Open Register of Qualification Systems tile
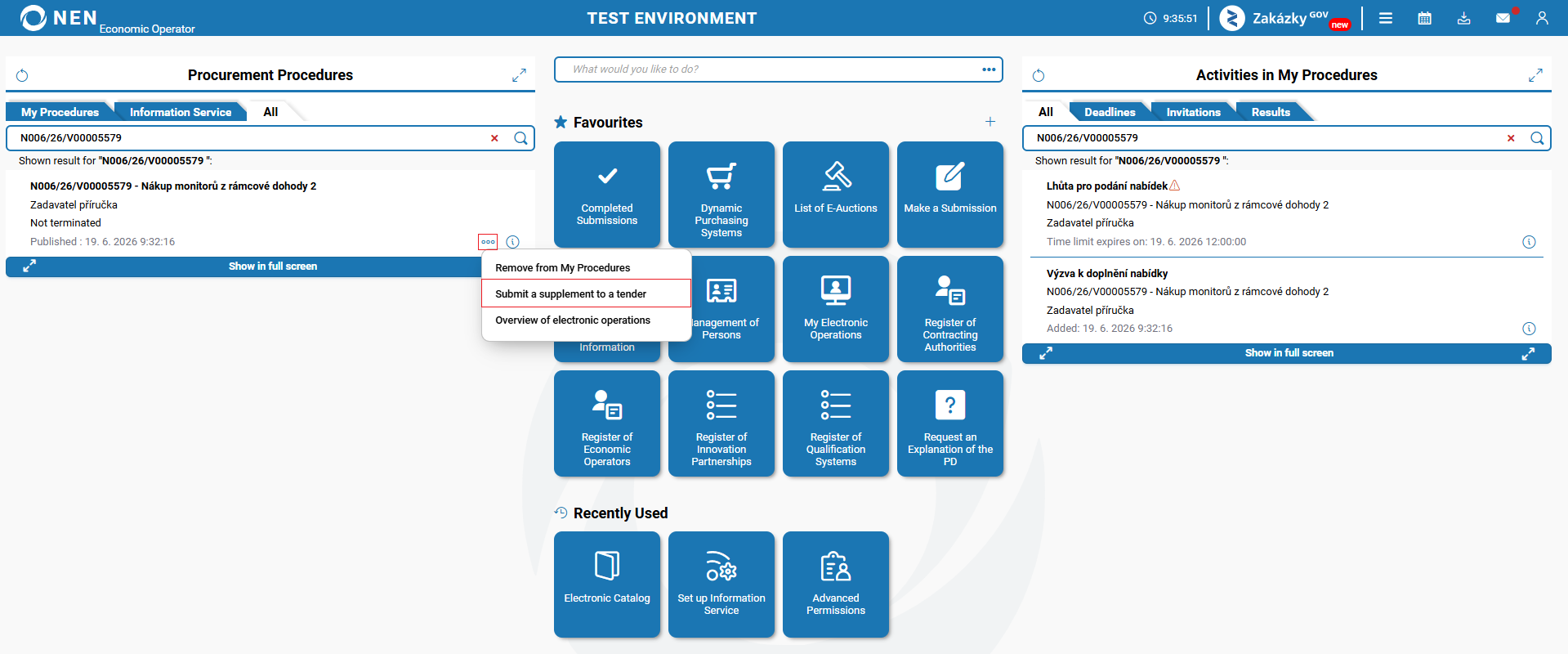The height and width of the screenshot is (654, 1568). pos(836,423)
